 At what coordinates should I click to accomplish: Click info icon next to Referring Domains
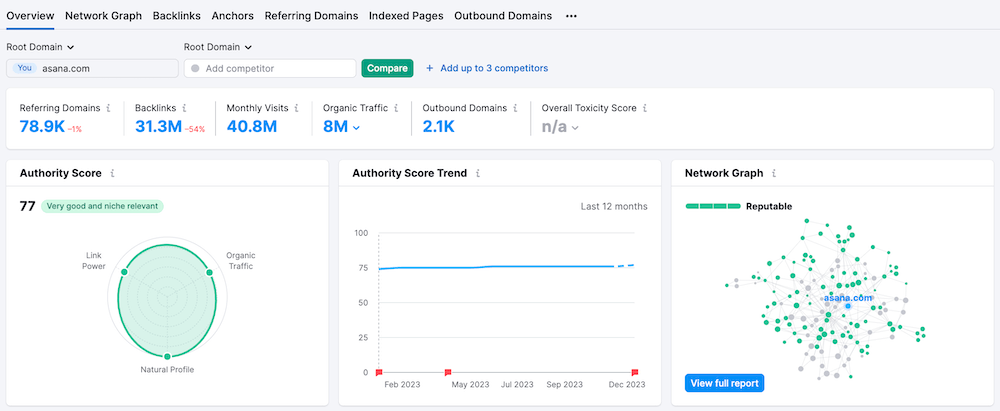108,108
